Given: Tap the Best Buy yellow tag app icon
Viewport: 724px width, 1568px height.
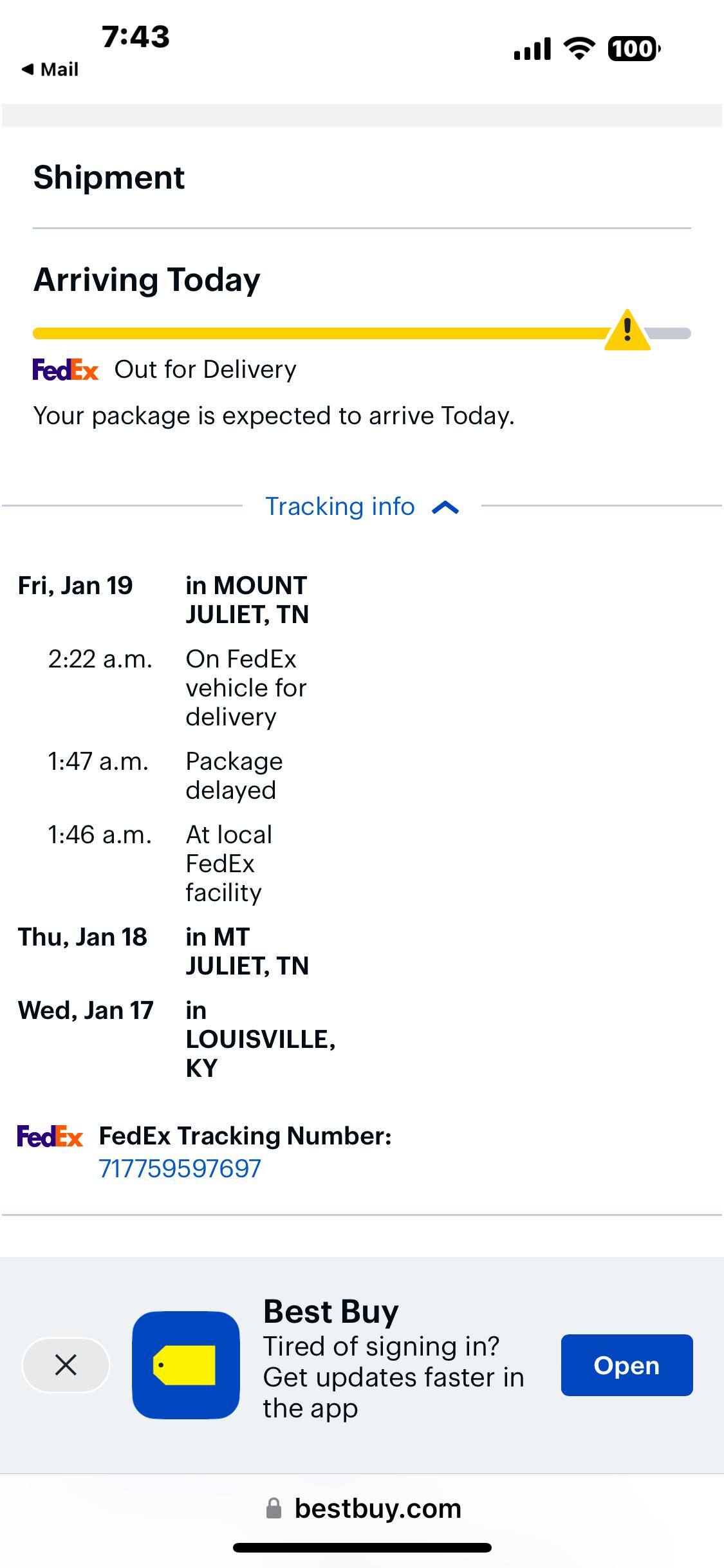Looking at the screenshot, I should tap(185, 1365).
